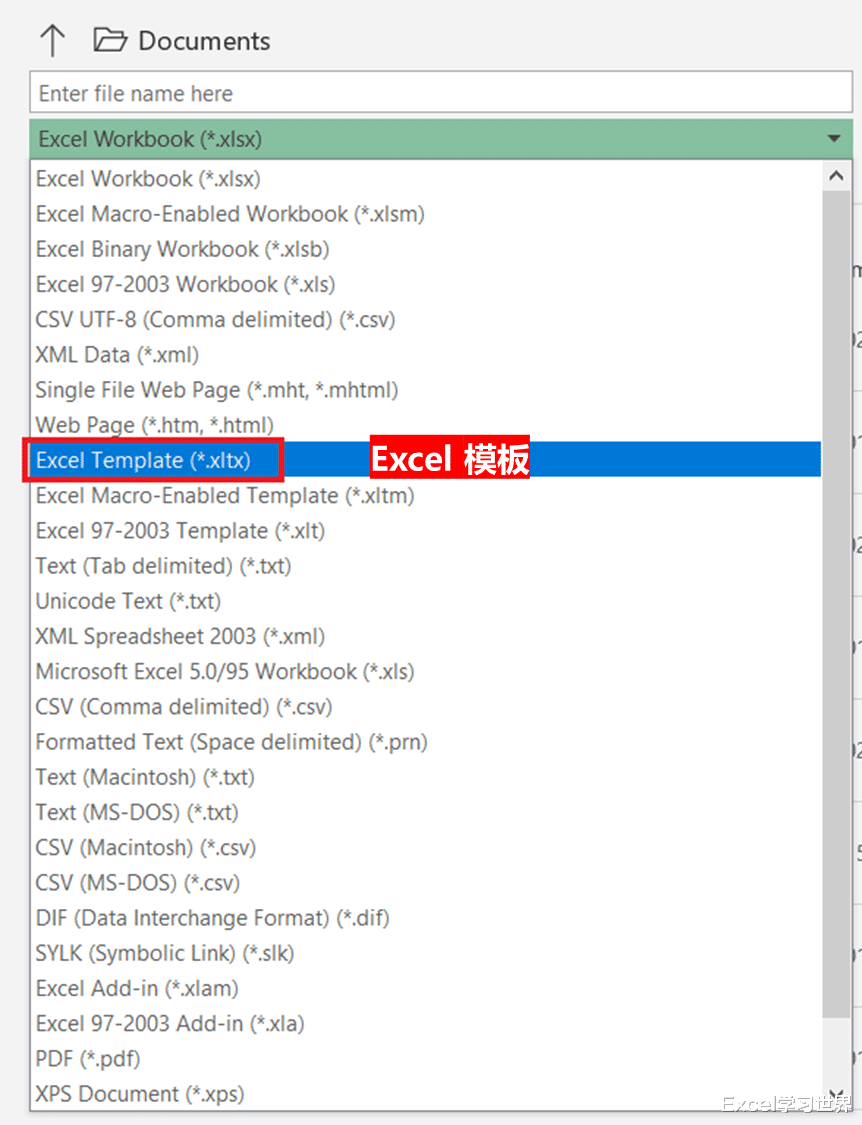Select DIF (Data Interchange Format)
Screen dimensions: 862x1125
[x=426, y=917]
